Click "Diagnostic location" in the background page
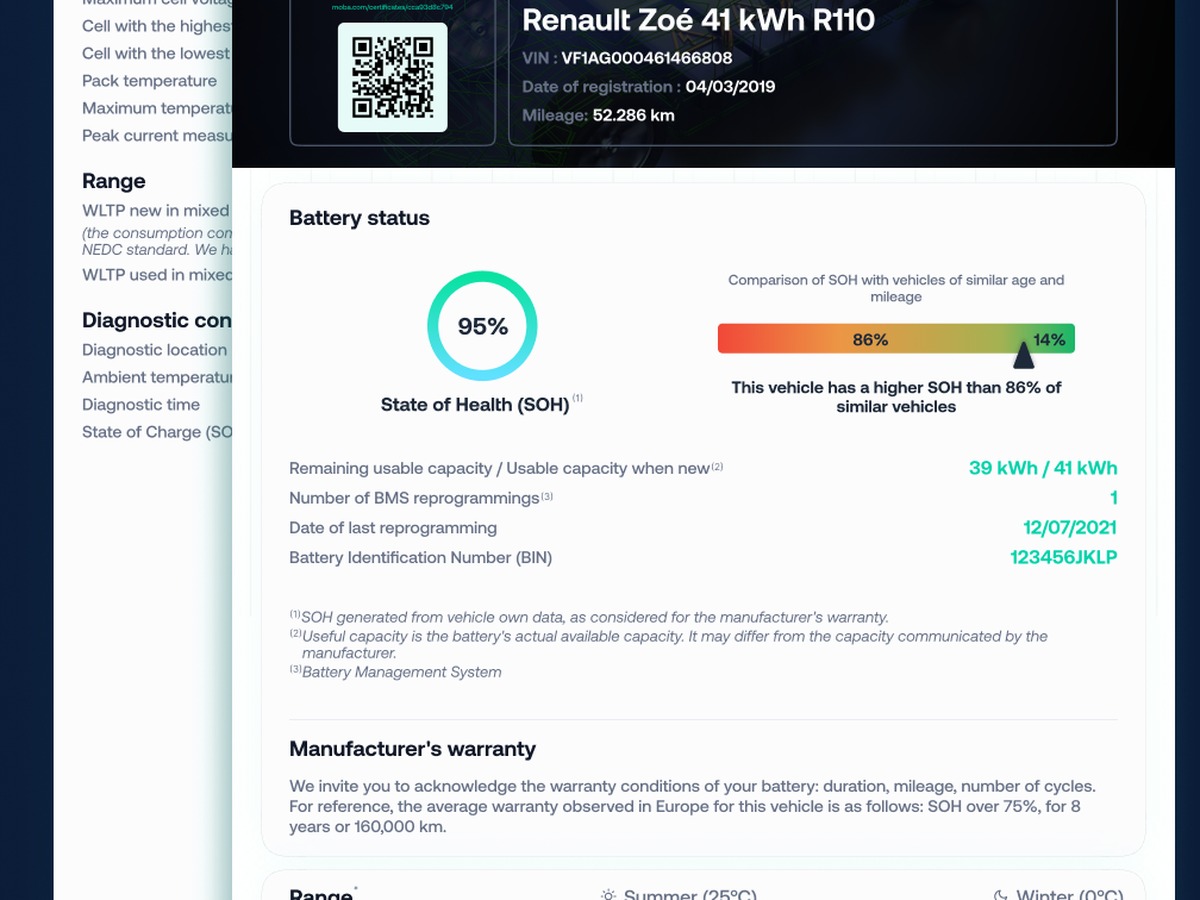The width and height of the screenshot is (1200, 900). (155, 350)
